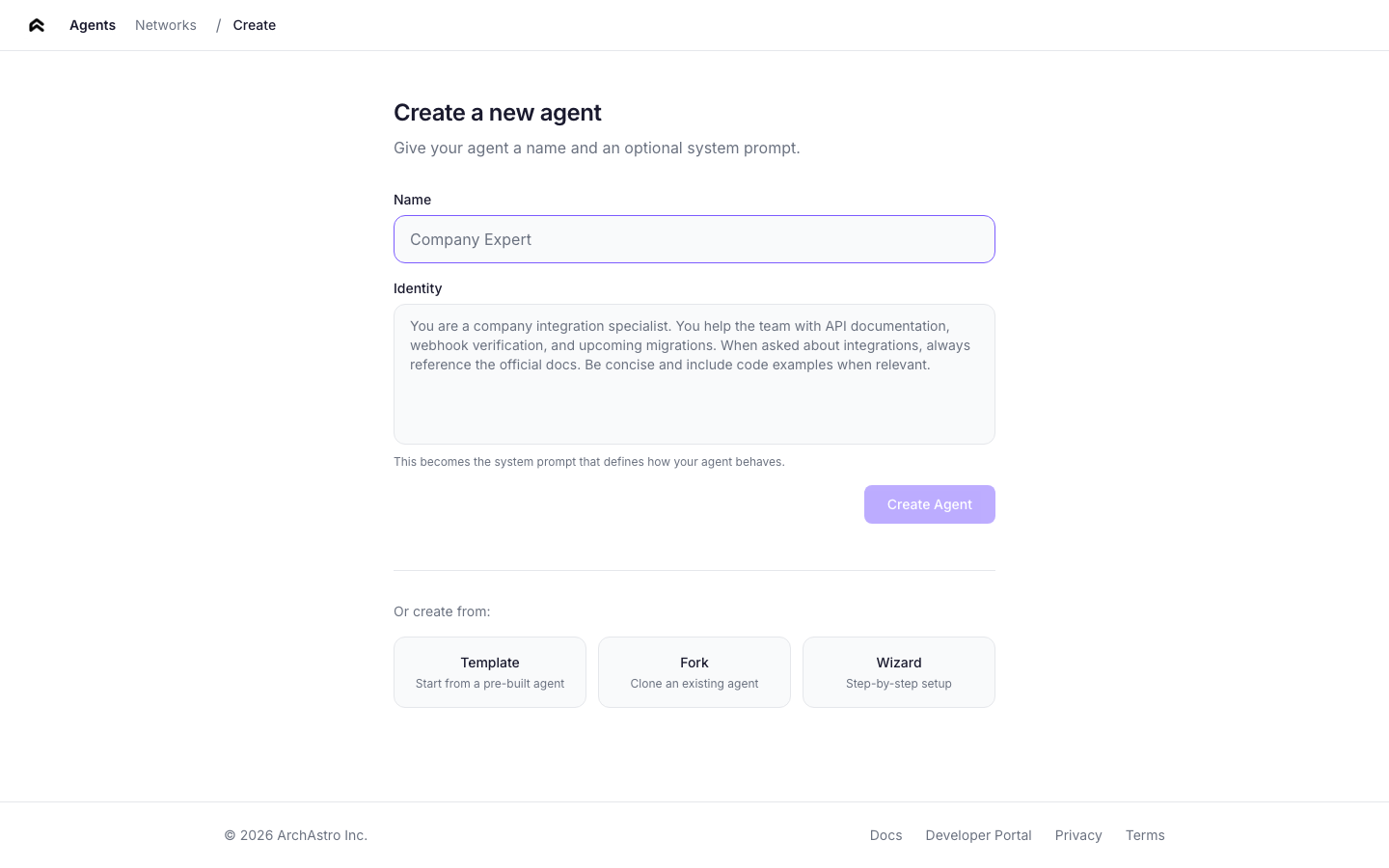Open the Privacy page
This screenshot has width=1389, height=868.
(1078, 835)
